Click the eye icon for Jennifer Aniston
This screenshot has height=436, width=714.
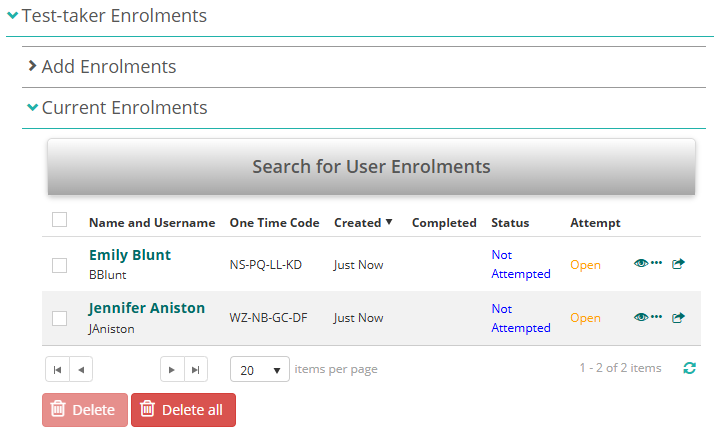click(641, 318)
